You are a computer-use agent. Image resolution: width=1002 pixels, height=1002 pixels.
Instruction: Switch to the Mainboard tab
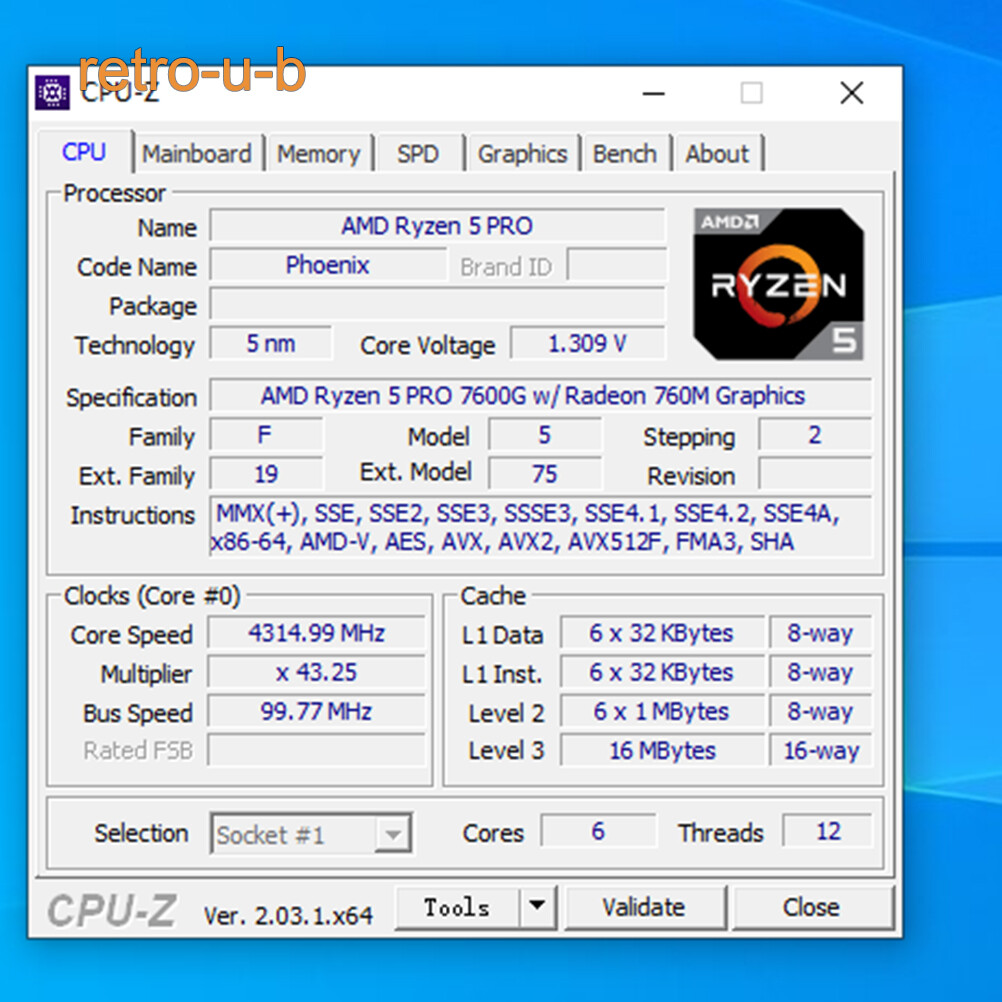(x=197, y=153)
